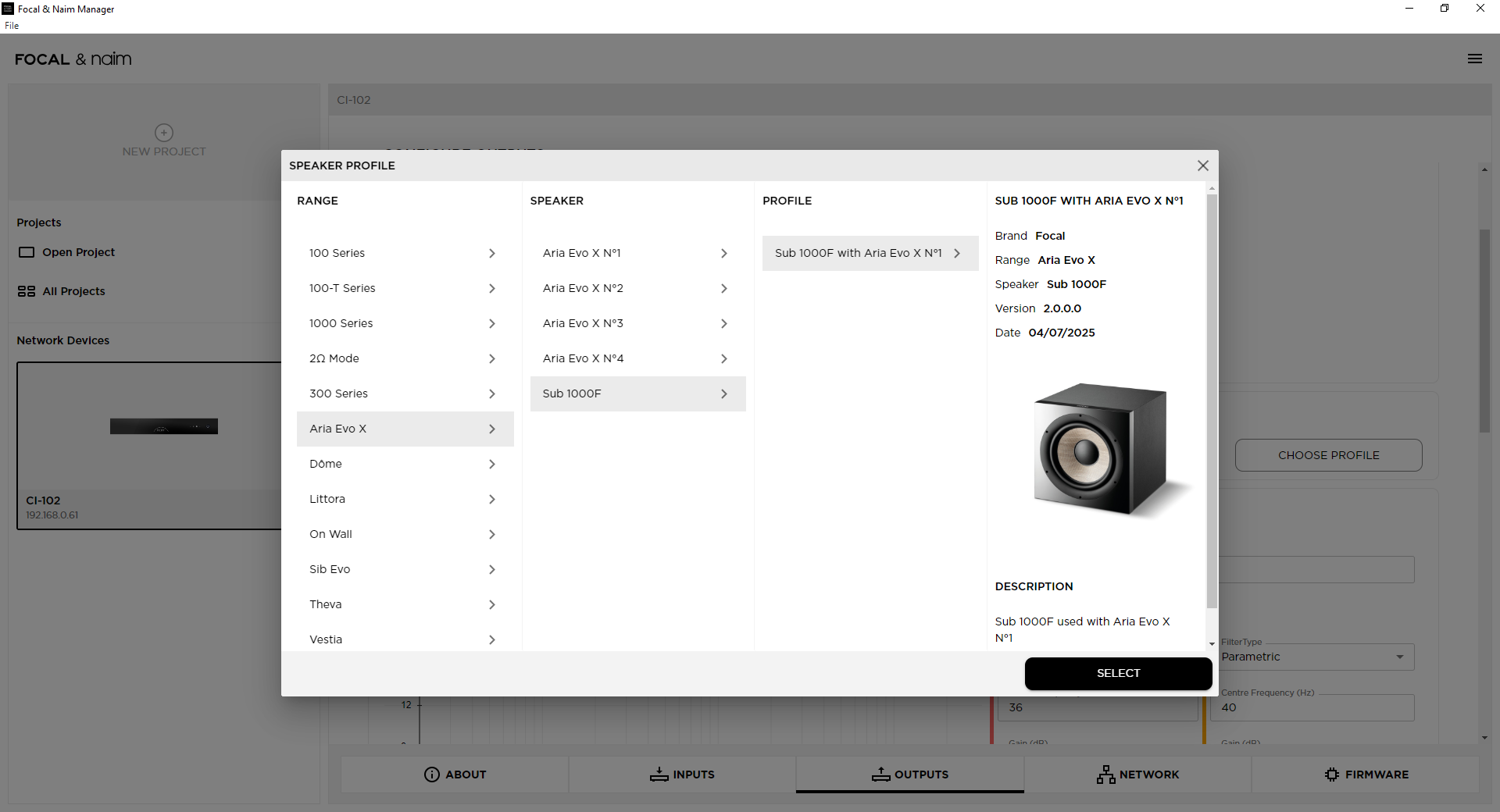Open the hamburger menu icon
The image size is (1500, 812).
1474,59
